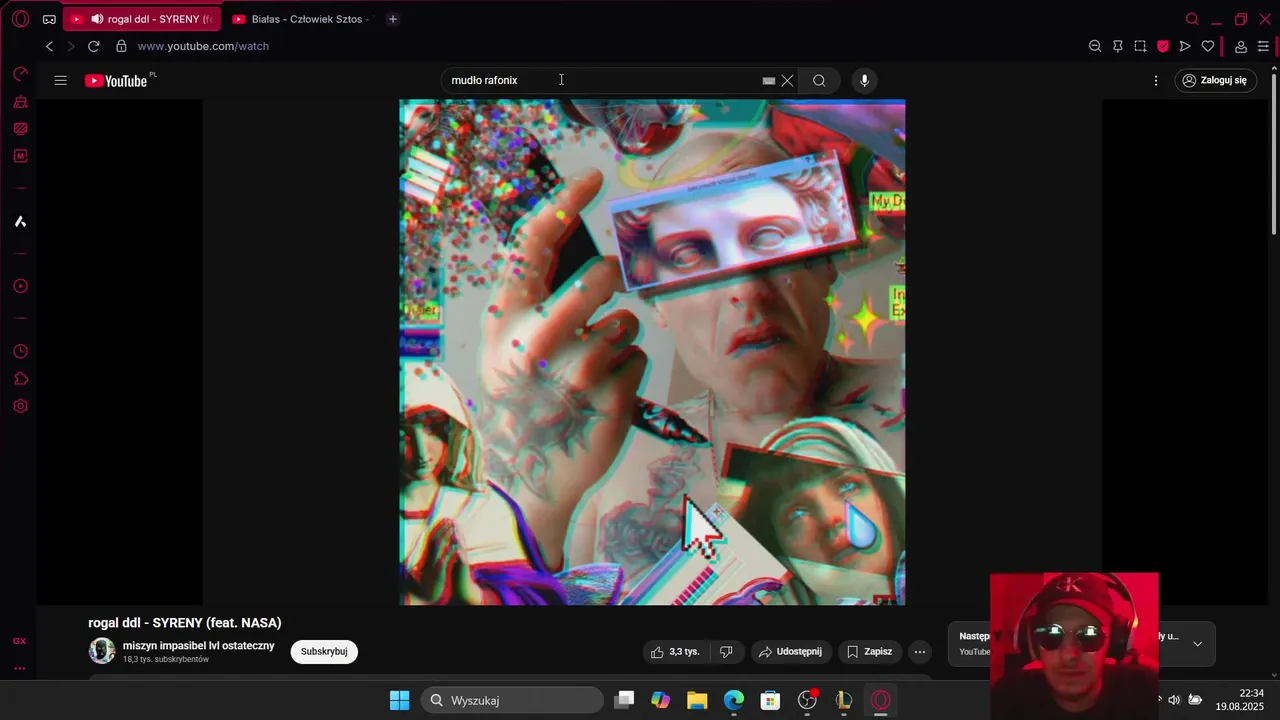Open Microsoft Edge from the taskbar
This screenshot has height=720, width=1280.
tap(734, 700)
